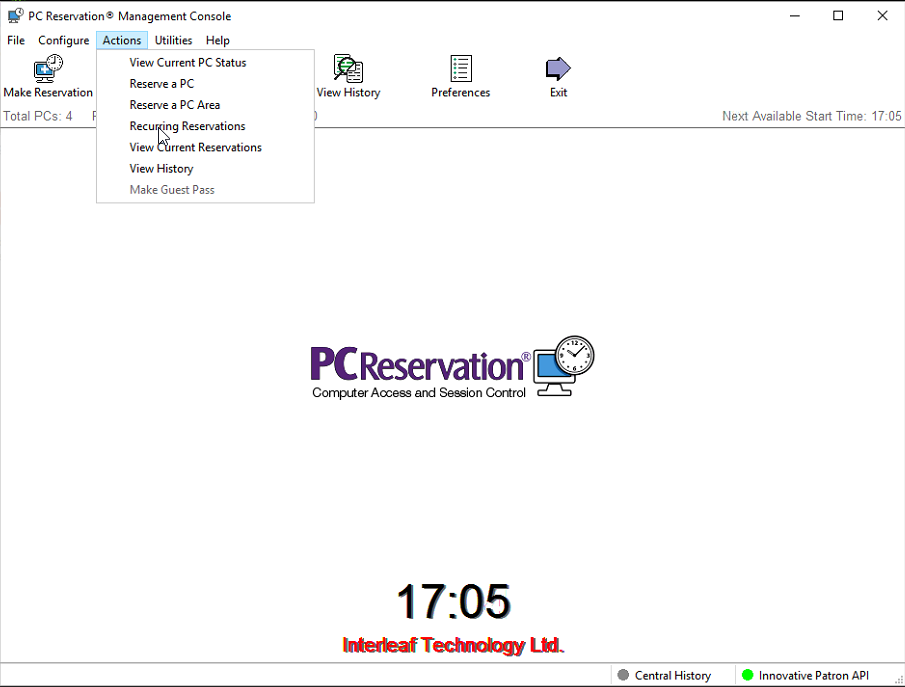Minimize the Management Console window
The height and width of the screenshot is (687, 905).
coord(795,16)
